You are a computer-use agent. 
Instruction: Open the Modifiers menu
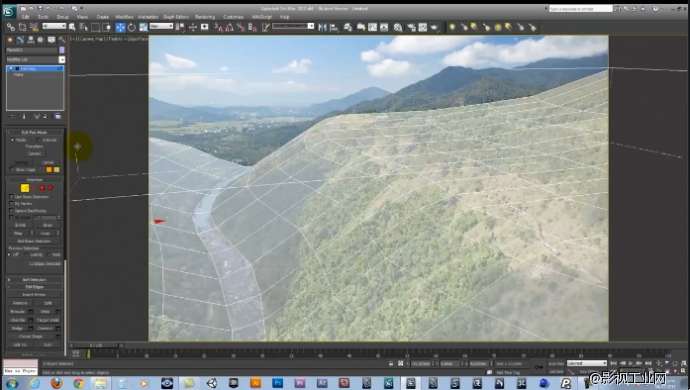pyautogui.click(x=124, y=17)
